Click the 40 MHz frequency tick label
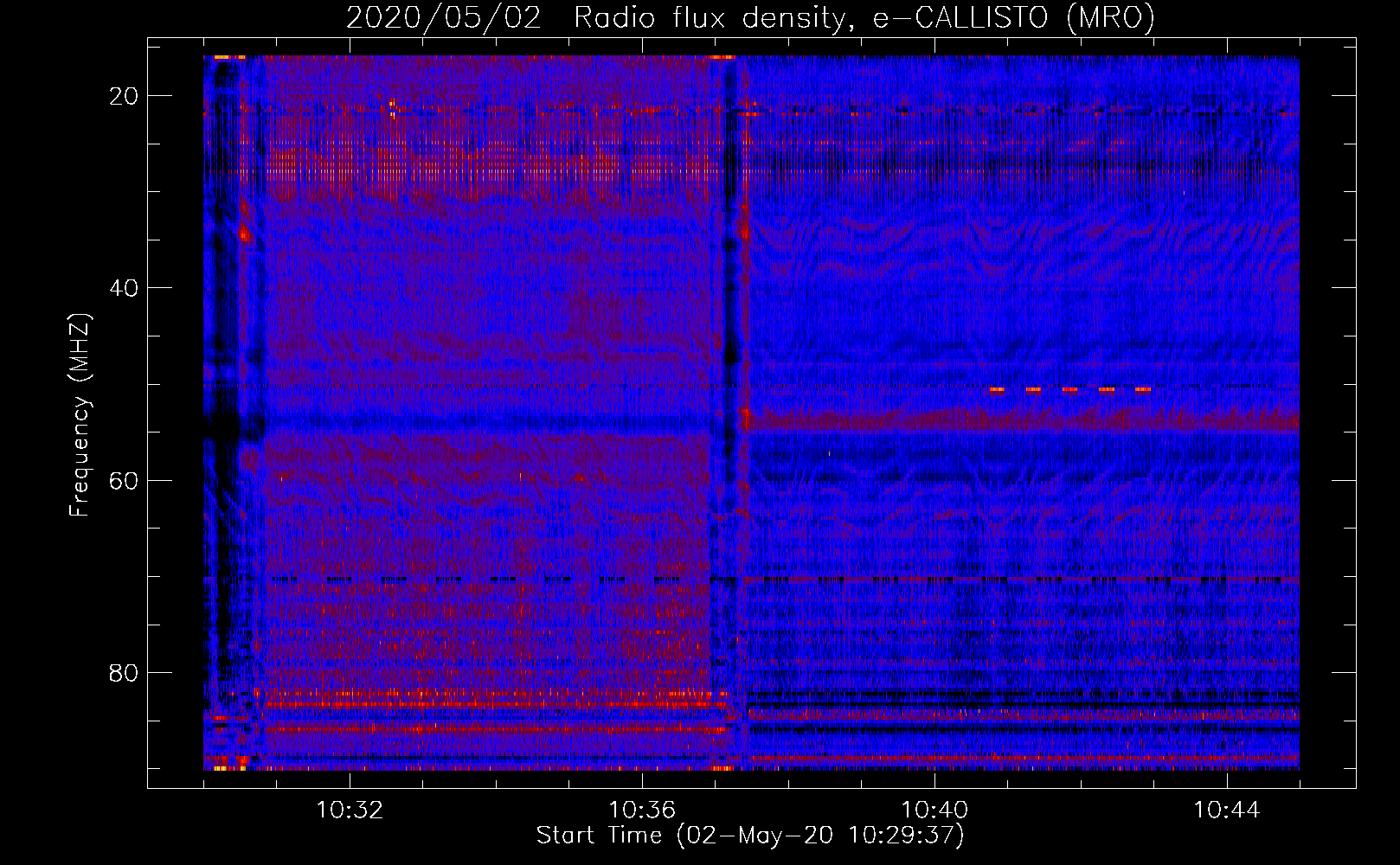The height and width of the screenshot is (865, 1400). [124, 288]
